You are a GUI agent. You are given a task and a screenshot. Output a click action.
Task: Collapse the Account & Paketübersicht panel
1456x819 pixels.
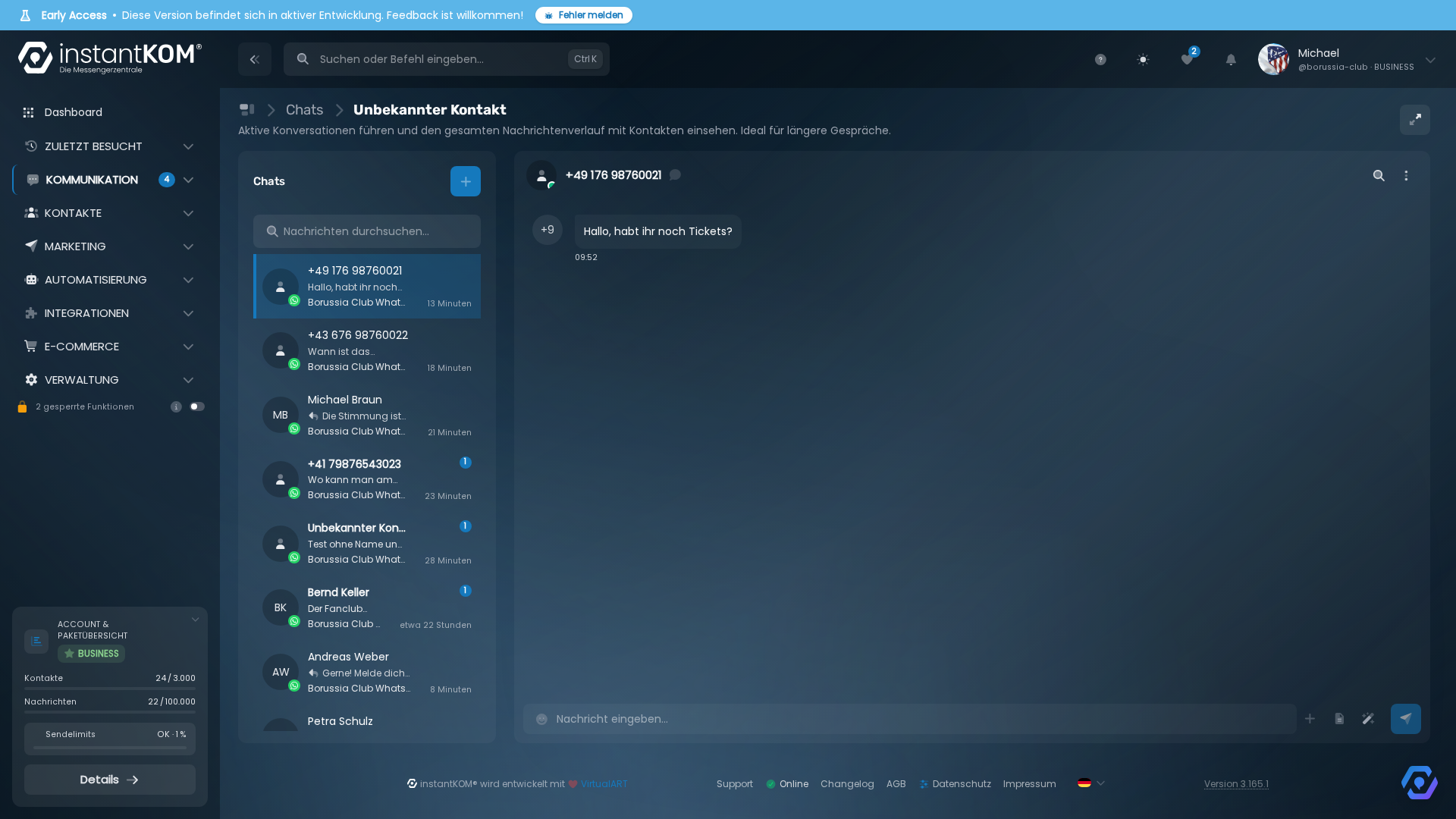click(x=195, y=620)
